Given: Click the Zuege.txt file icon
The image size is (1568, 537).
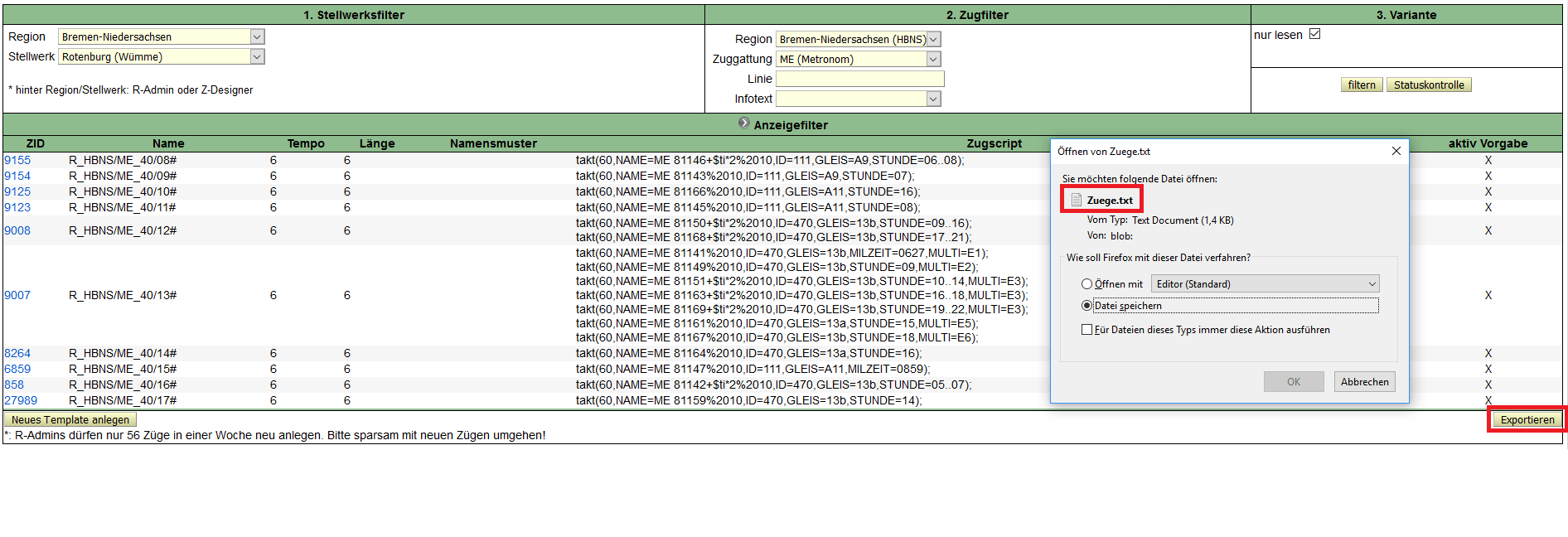Looking at the screenshot, I should [1077, 200].
